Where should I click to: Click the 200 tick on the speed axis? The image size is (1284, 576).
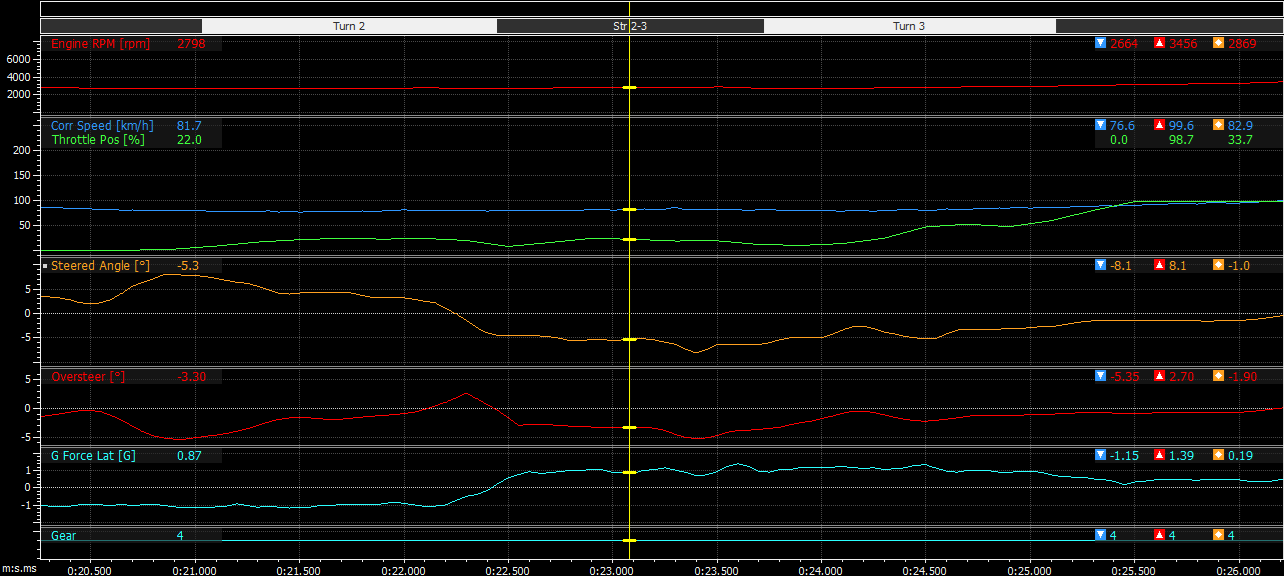(23, 150)
